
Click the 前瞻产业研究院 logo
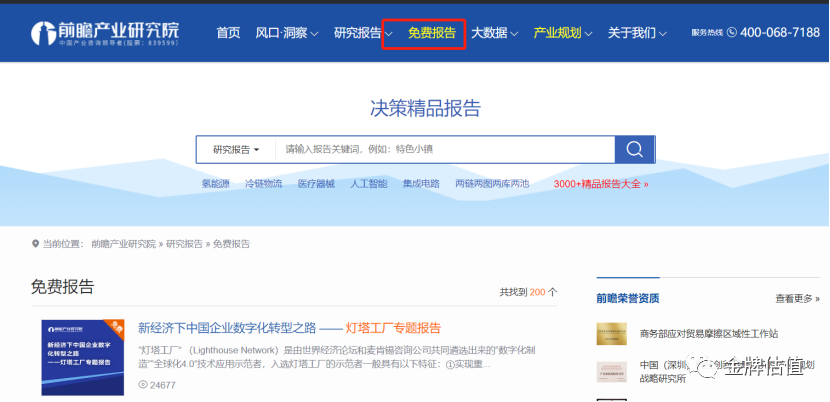click(x=105, y=33)
